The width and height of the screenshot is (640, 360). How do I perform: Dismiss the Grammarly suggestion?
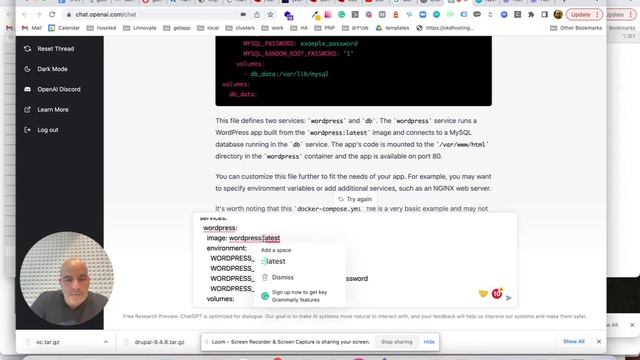click(282, 277)
